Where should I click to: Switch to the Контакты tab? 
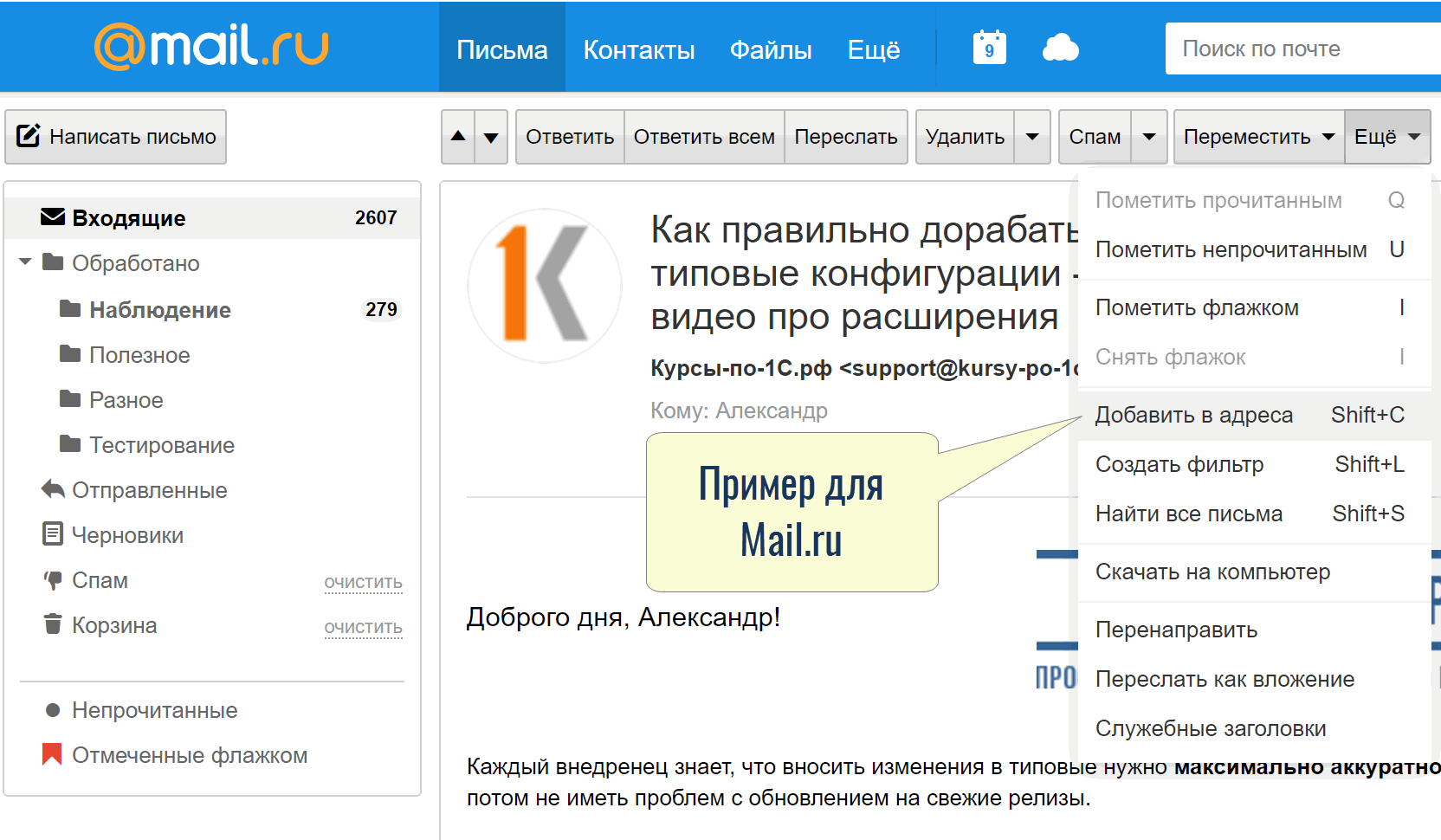coord(639,49)
